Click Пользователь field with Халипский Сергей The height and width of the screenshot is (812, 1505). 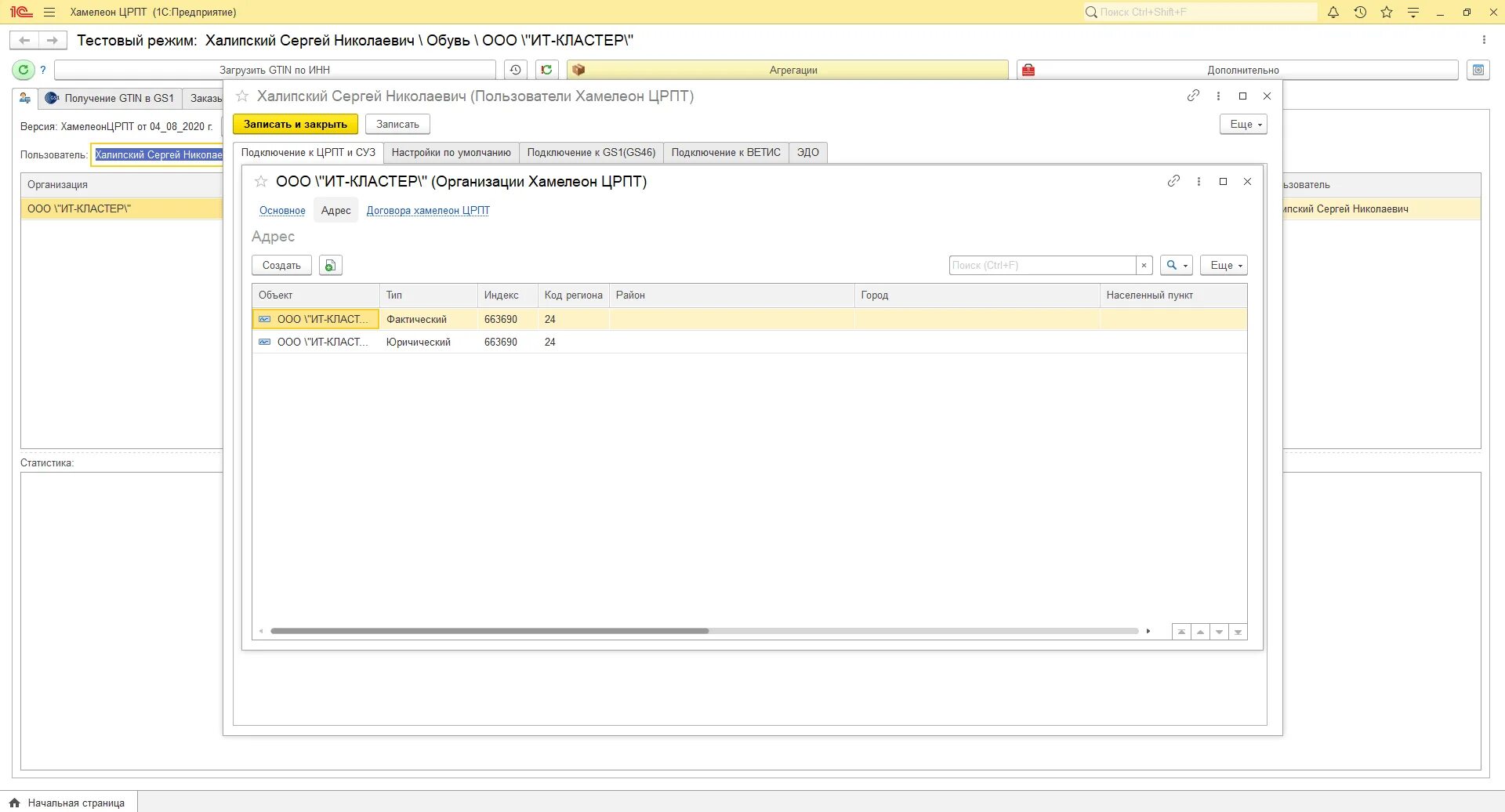click(x=157, y=154)
